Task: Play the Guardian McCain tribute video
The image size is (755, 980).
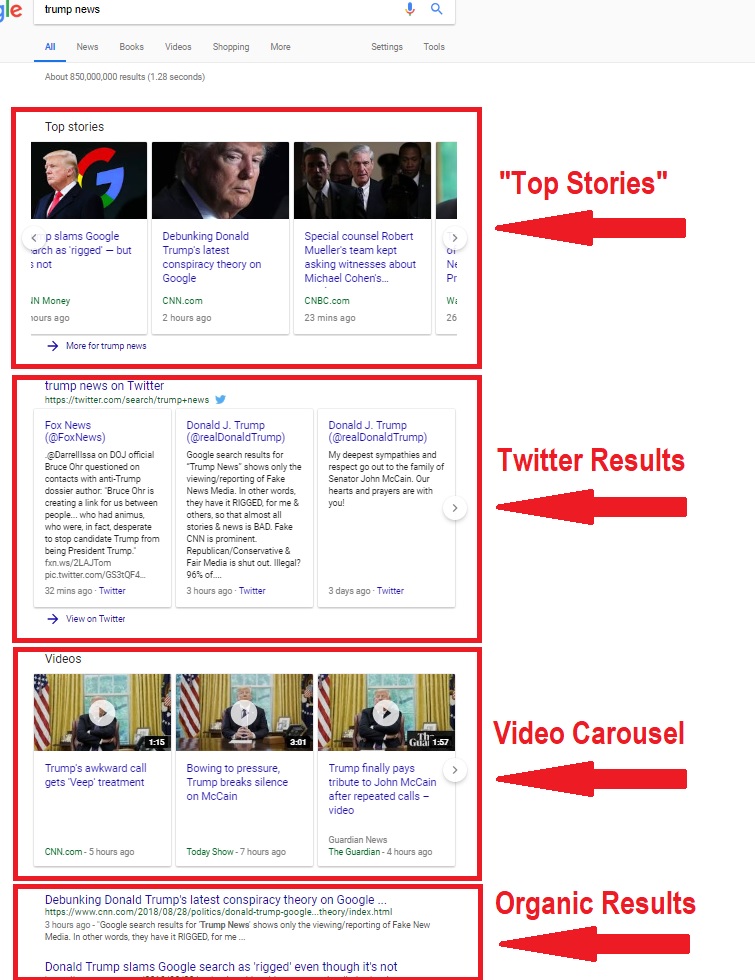Action: click(386, 712)
